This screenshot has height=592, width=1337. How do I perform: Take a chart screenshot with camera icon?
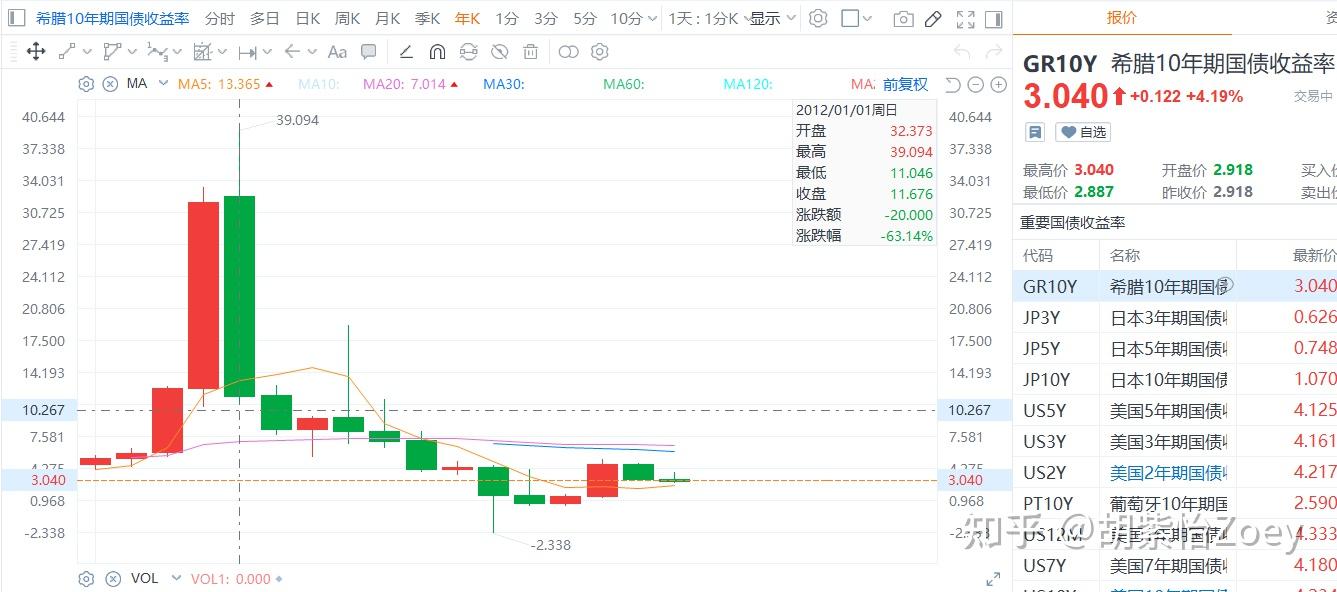tap(903, 19)
